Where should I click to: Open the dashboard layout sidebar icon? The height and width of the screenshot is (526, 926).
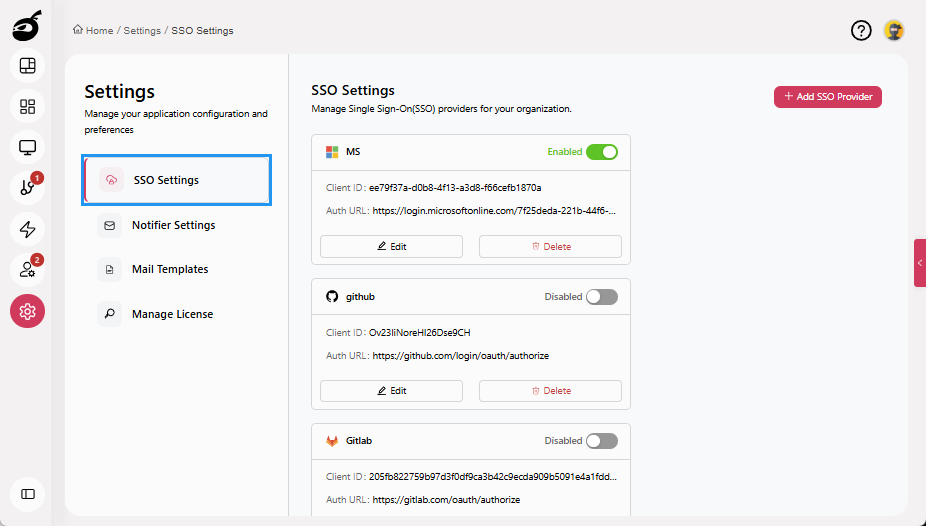[28, 66]
